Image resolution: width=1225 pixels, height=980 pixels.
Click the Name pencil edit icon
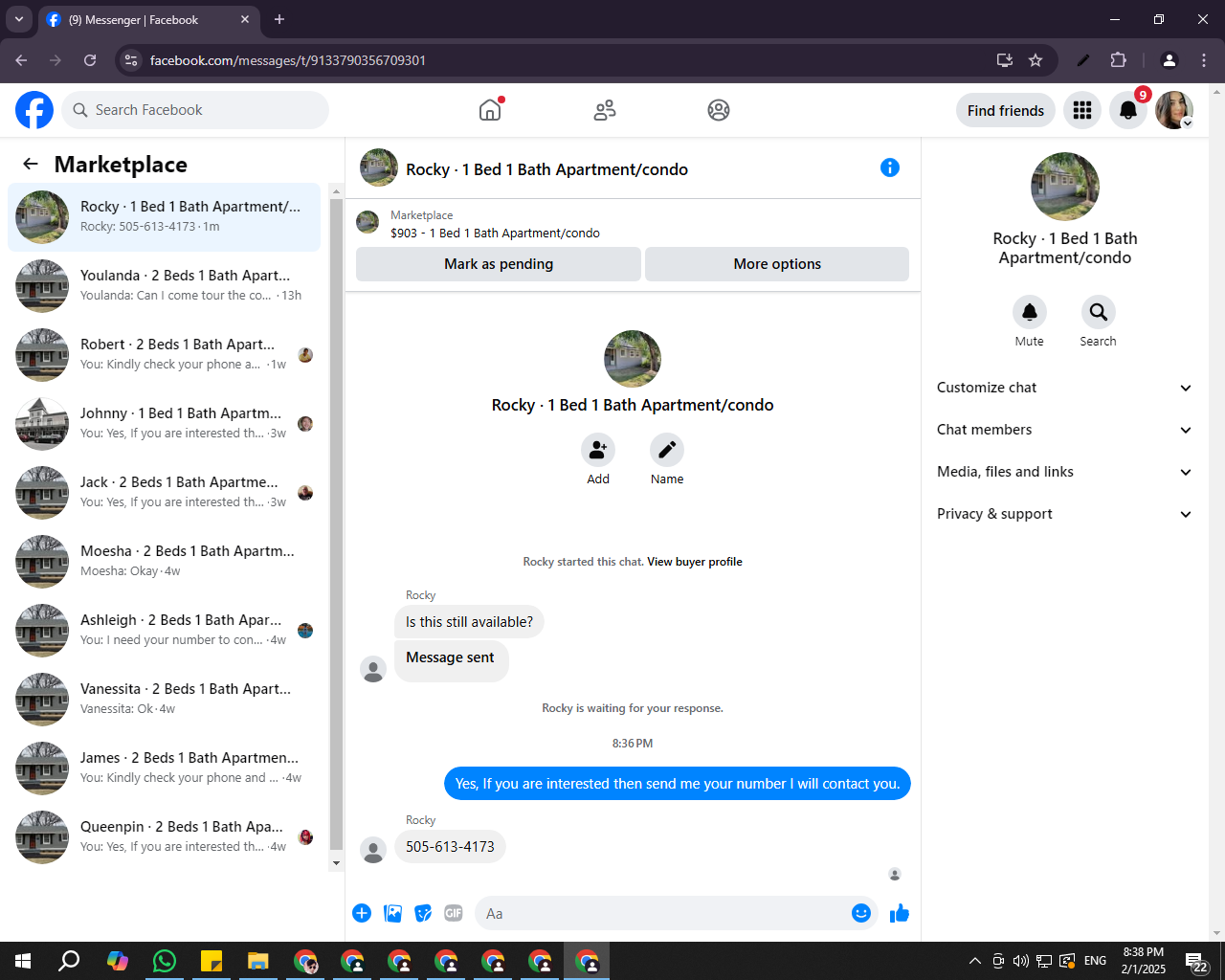coord(667,450)
